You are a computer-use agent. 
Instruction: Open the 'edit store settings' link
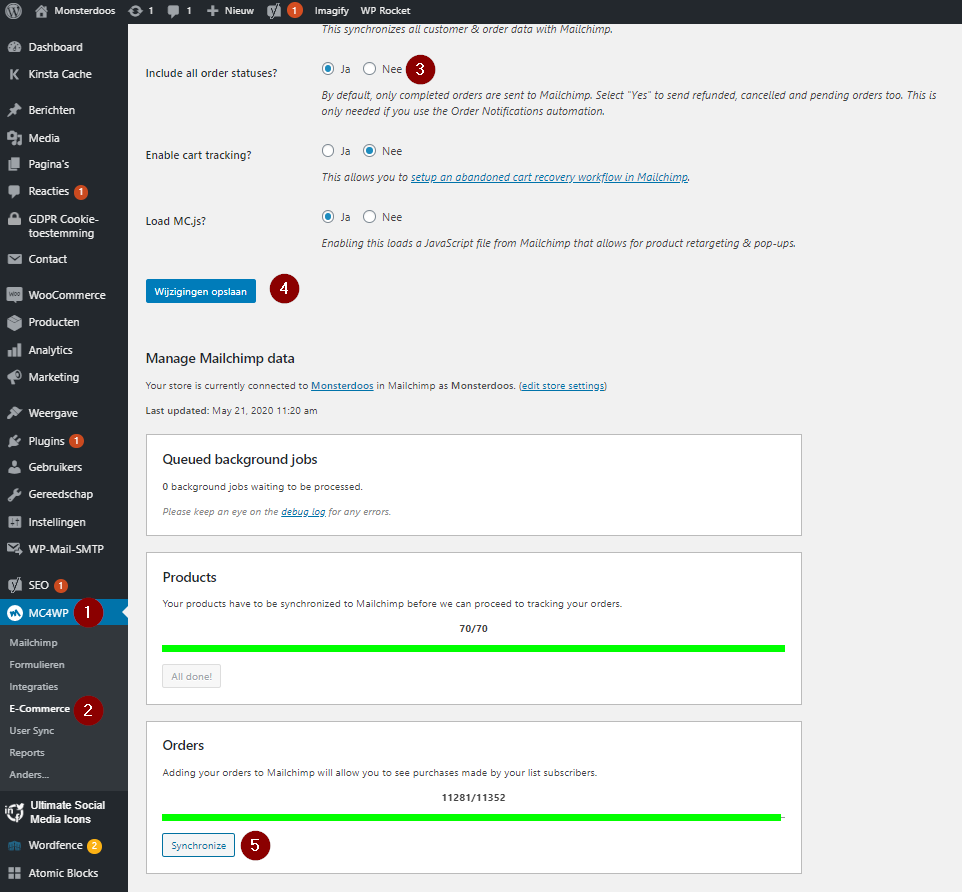point(562,386)
